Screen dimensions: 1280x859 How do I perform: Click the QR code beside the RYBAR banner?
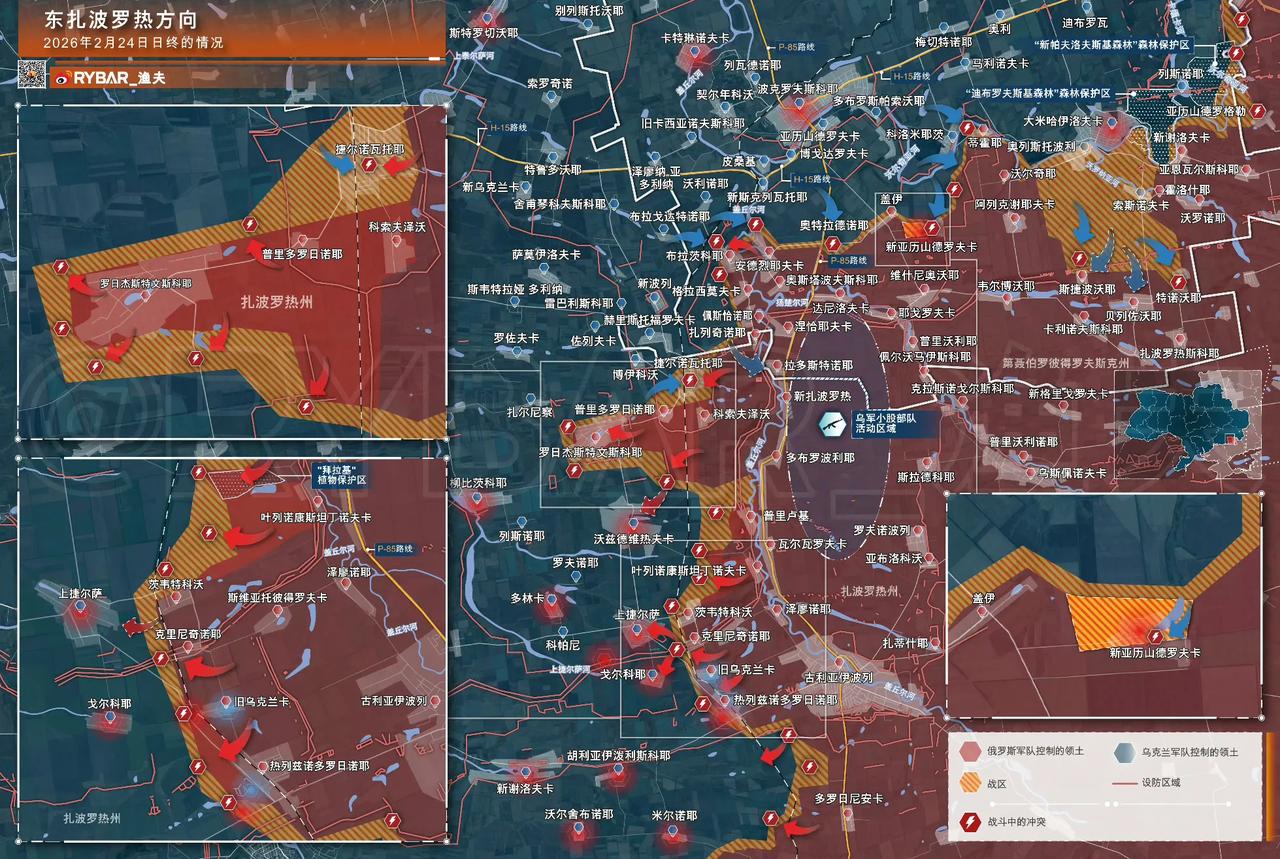pyautogui.click(x=33, y=75)
